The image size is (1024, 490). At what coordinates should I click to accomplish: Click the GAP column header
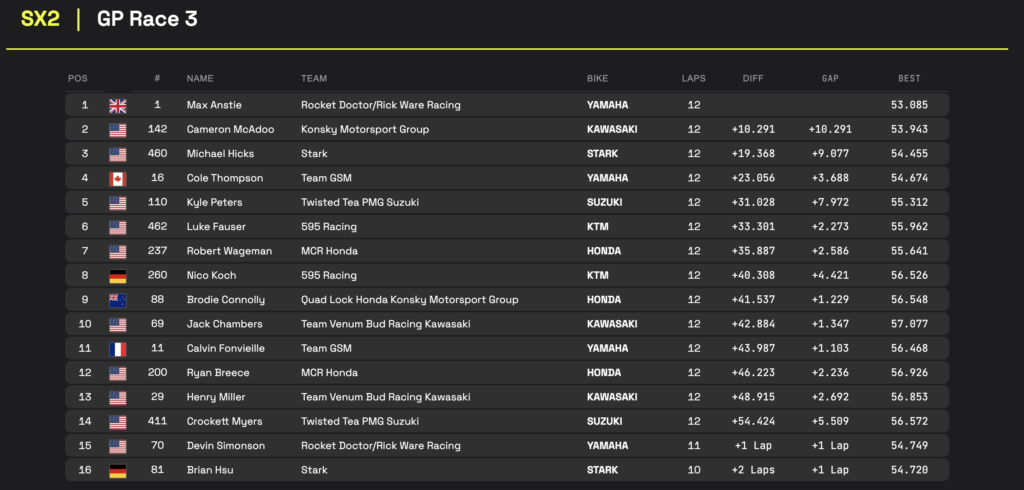pyautogui.click(x=830, y=78)
